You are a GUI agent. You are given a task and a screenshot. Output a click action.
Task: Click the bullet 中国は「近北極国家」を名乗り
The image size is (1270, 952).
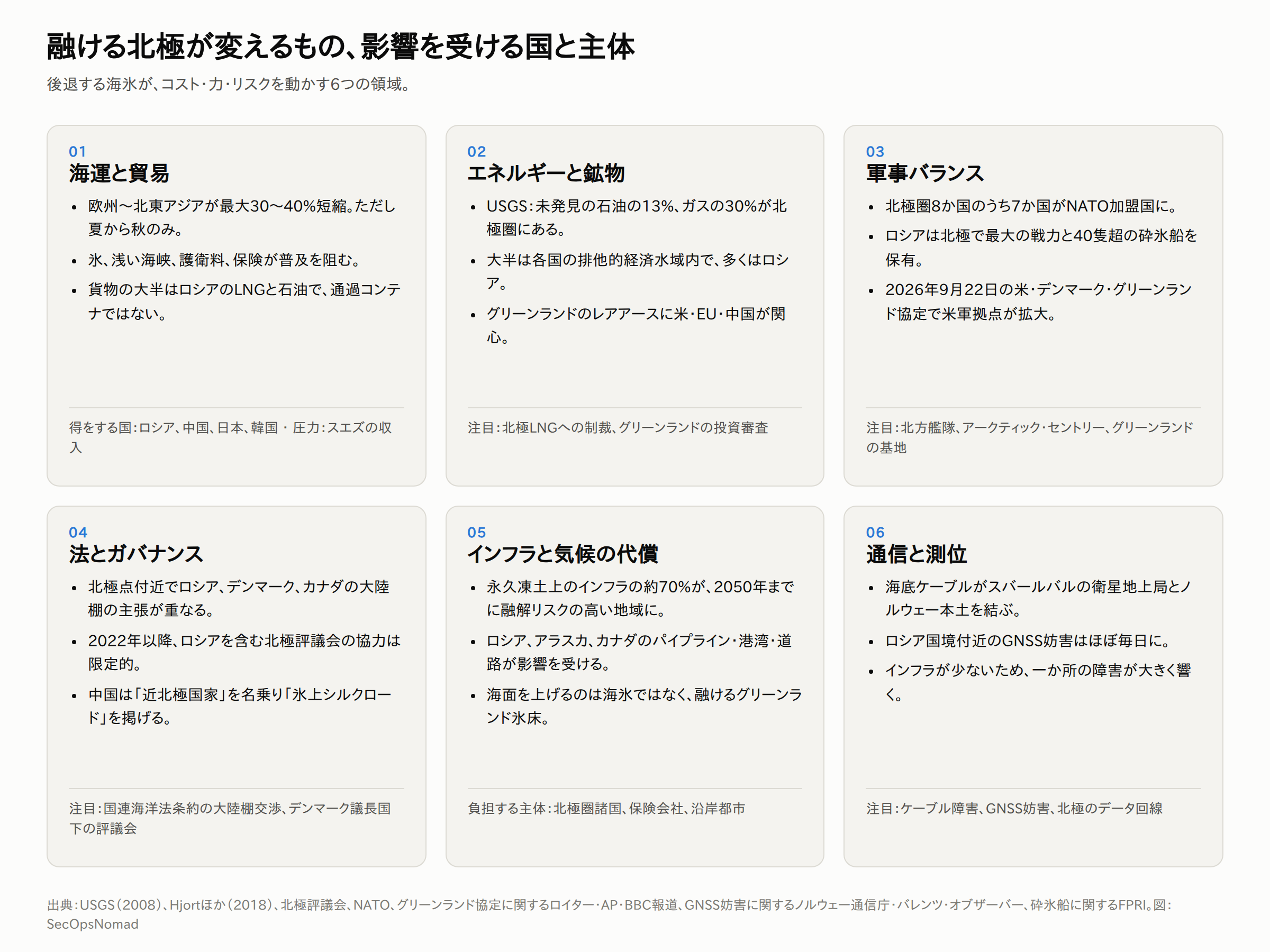[x=240, y=706]
